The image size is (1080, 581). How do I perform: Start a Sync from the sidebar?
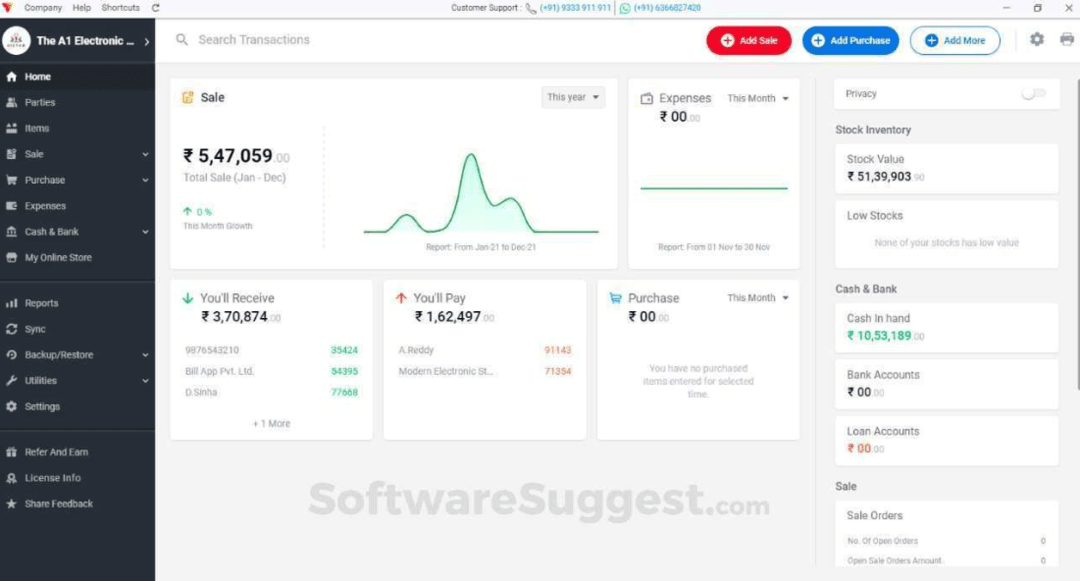point(37,328)
